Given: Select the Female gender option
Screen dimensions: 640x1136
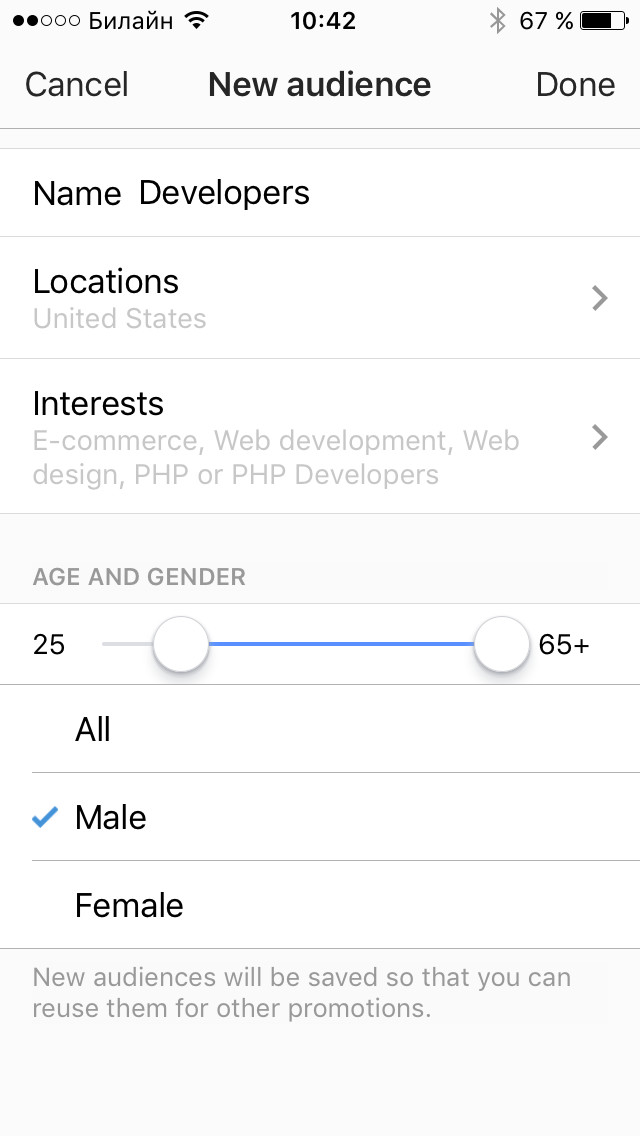Looking at the screenshot, I should click(x=129, y=905).
